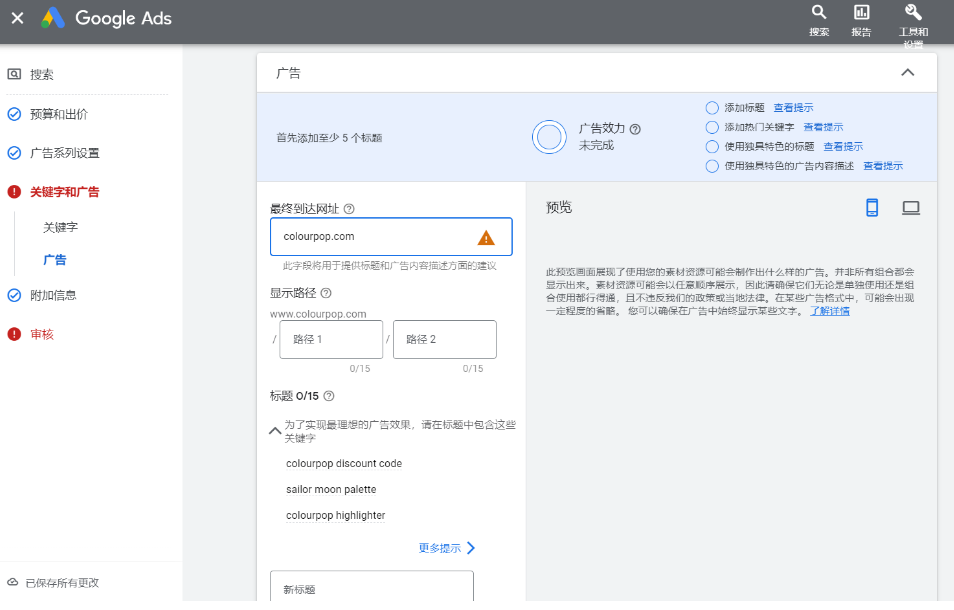This screenshot has height=610, width=954.
Task: Select the 广告 sub-step
Action: tap(55, 260)
